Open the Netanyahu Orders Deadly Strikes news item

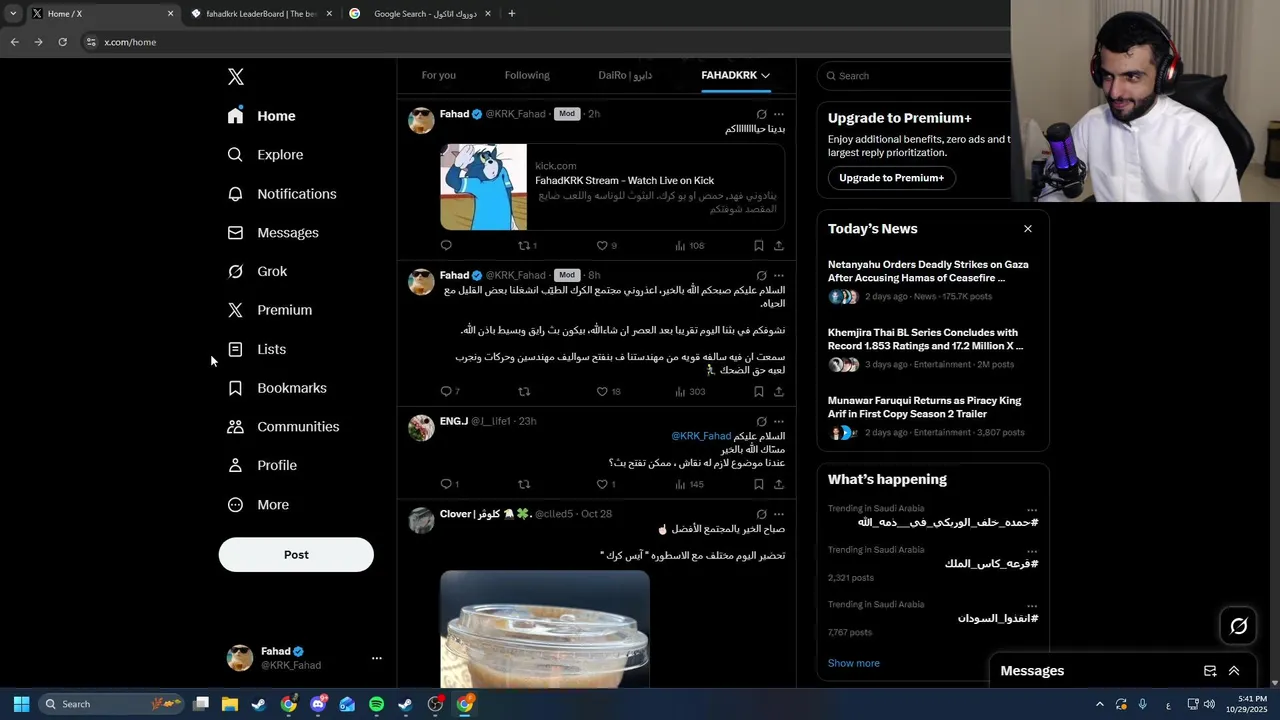(932, 283)
